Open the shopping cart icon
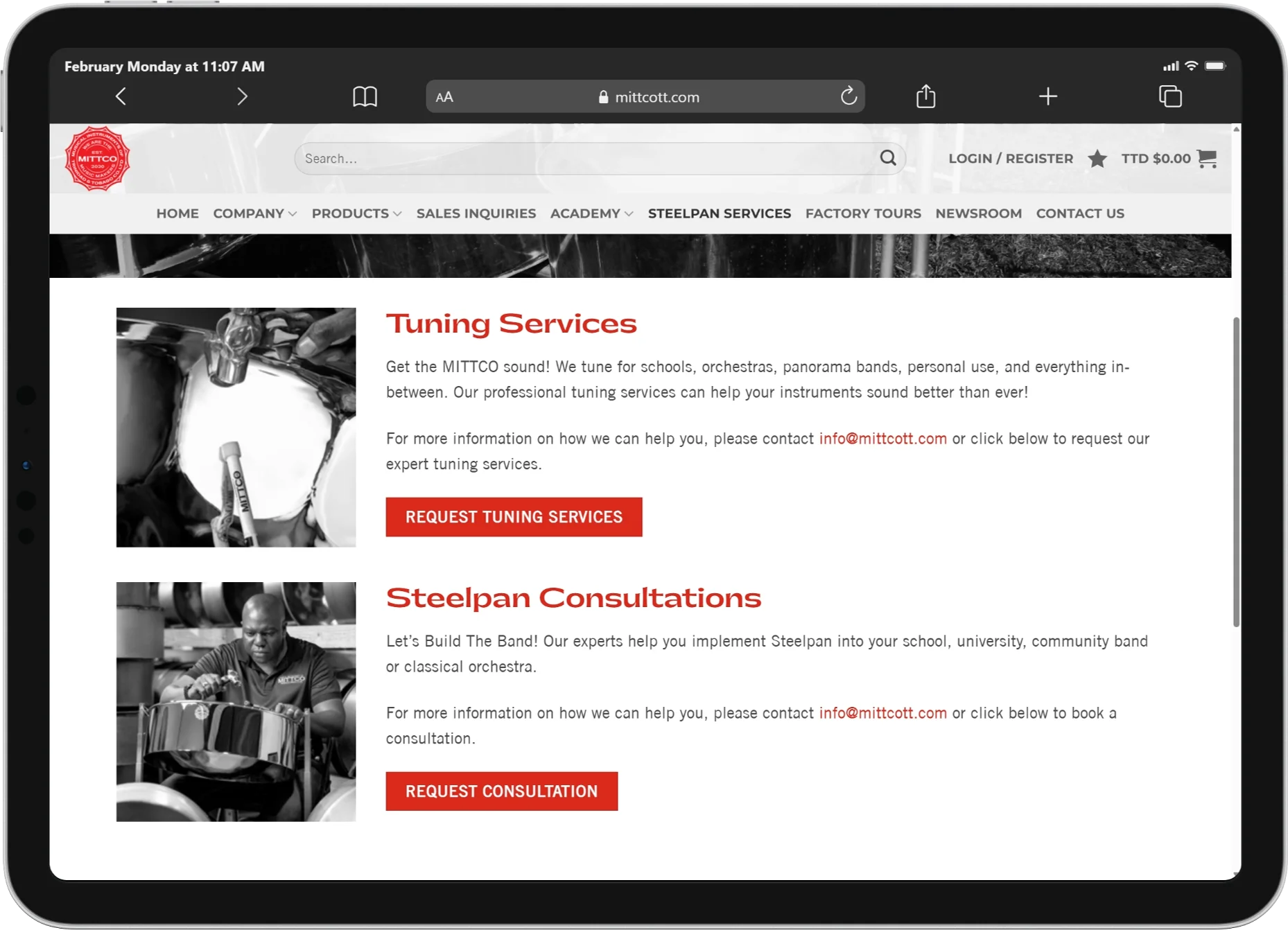This screenshot has height=930, width=1288. click(x=1207, y=158)
